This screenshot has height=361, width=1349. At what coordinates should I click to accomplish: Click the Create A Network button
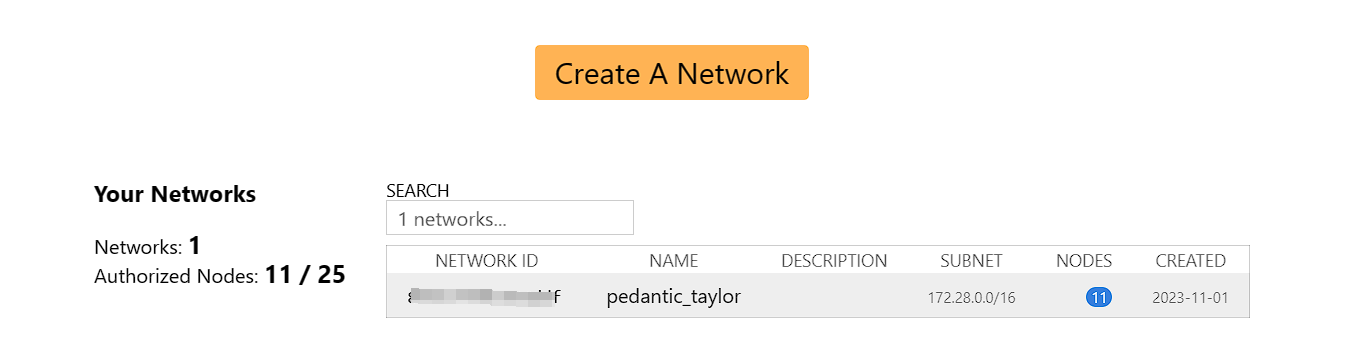point(671,73)
